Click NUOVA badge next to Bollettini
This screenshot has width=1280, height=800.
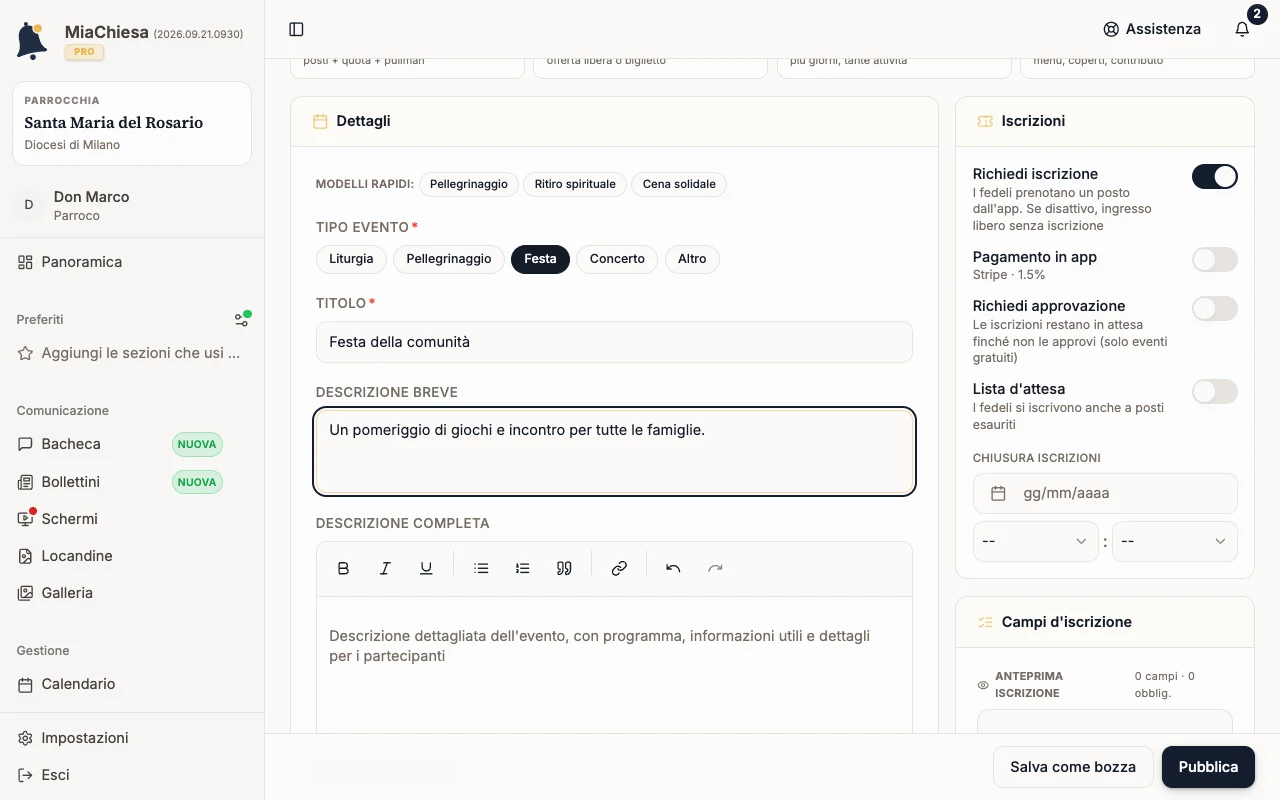tap(197, 482)
